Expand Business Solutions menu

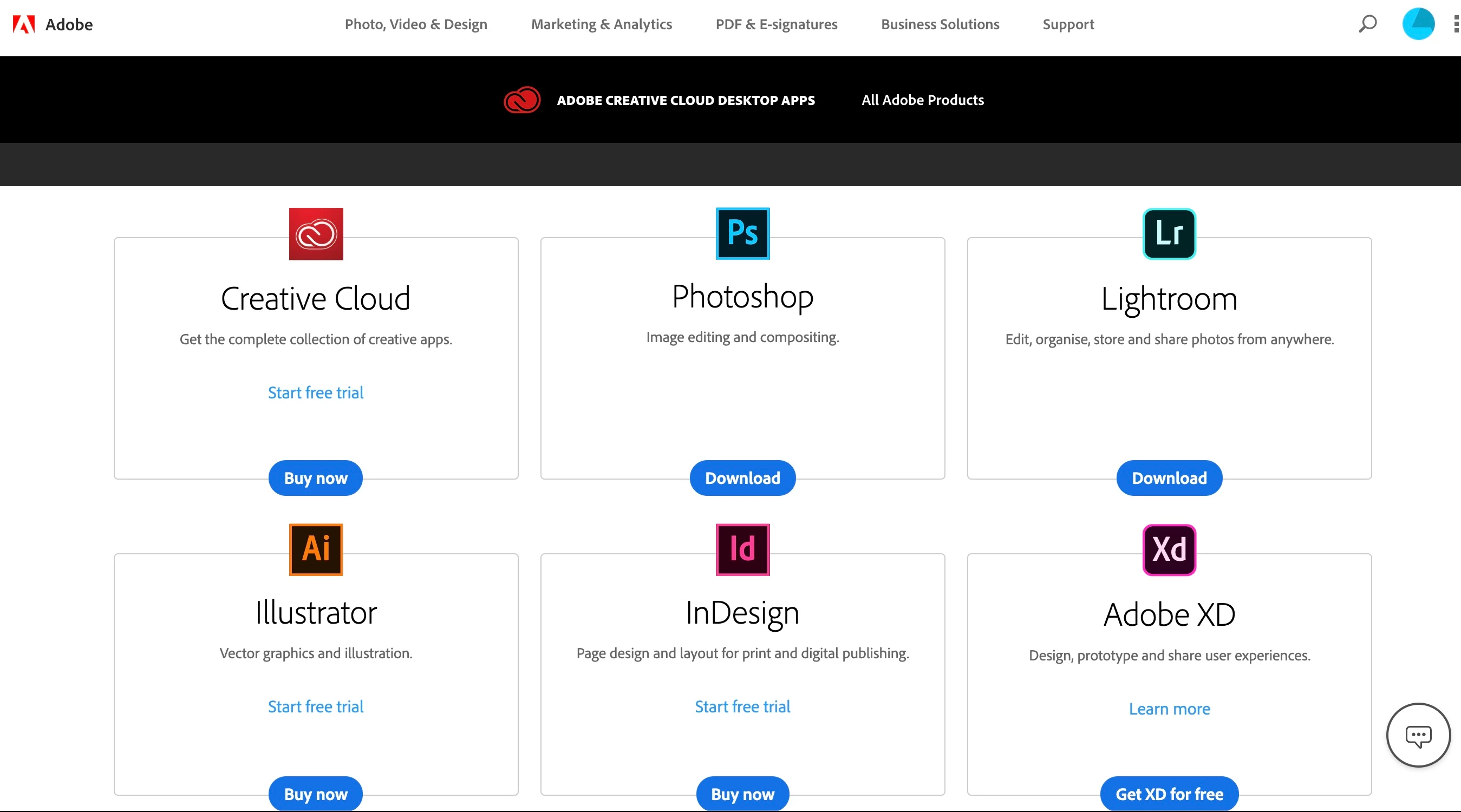pyautogui.click(x=940, y=24)
